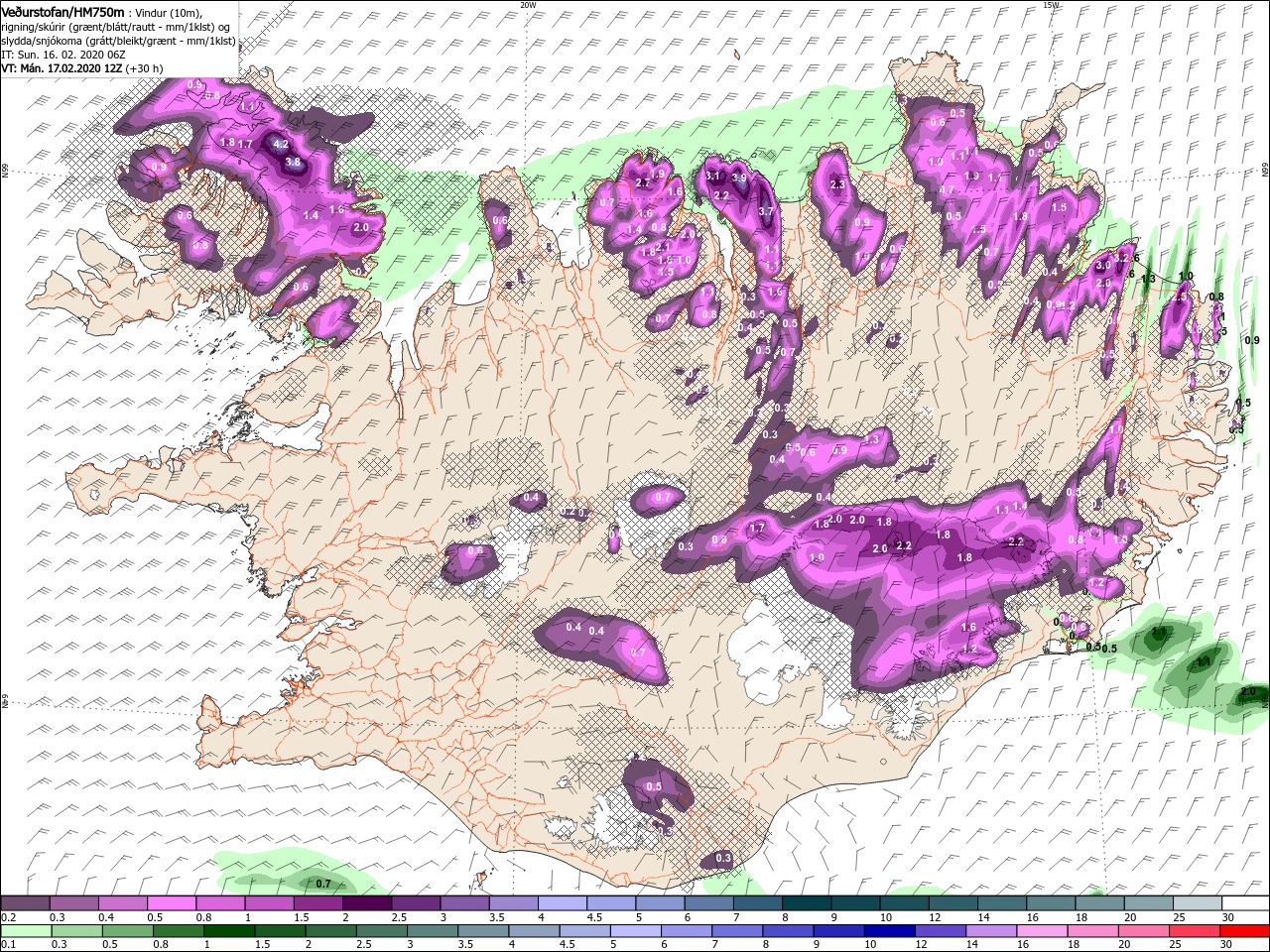Pick the 25 pale grey swatch in the upper scale
1270x952 pixels.
click(x=1197, y=903)
